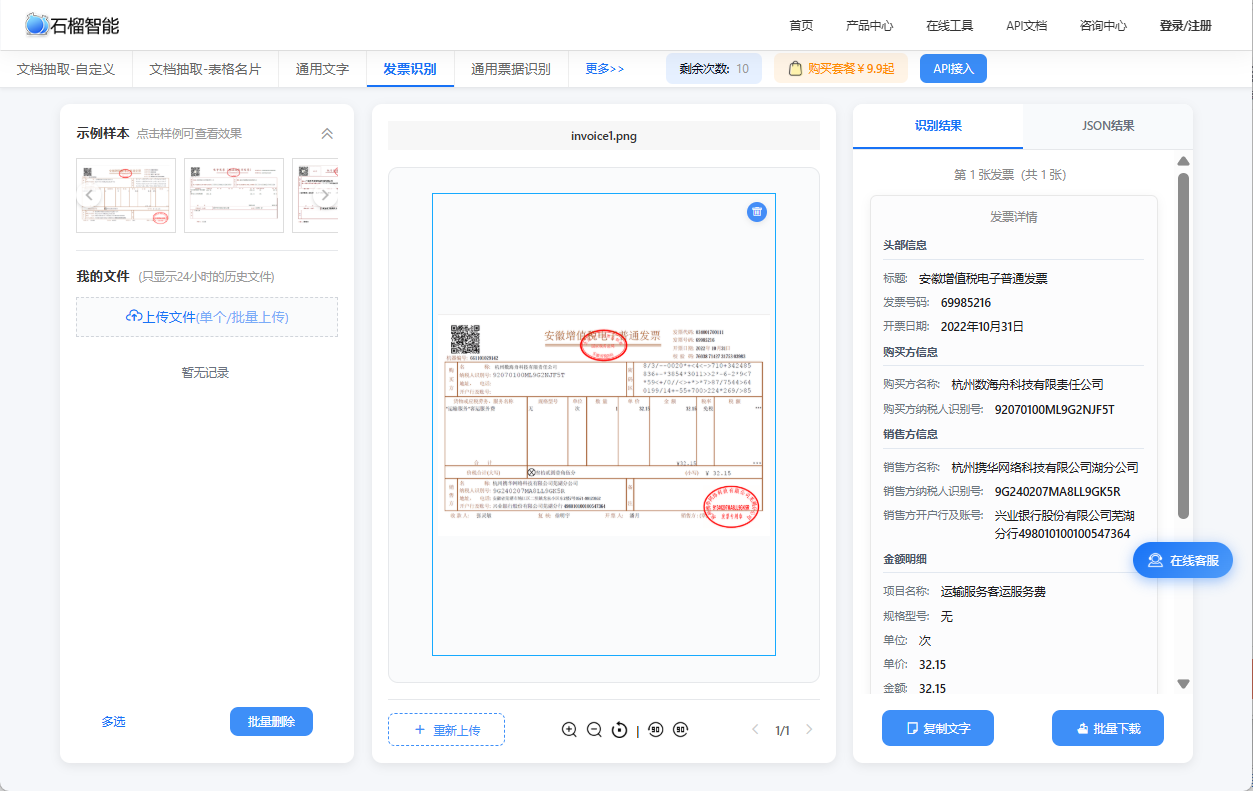
Task: Open the 咨询中心 page
Action: (x=1103, y=26)
